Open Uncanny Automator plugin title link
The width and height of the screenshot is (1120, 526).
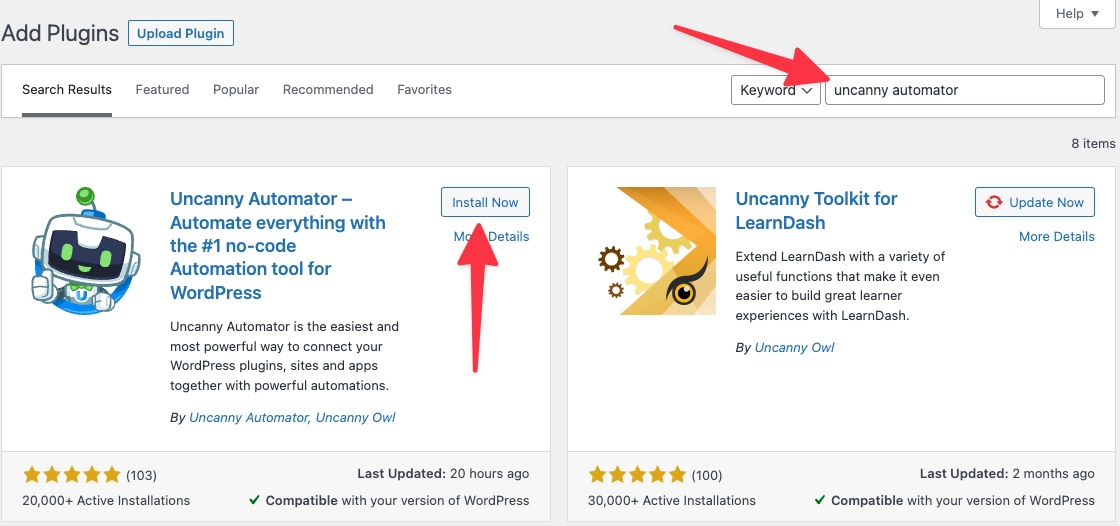(278, 245)
